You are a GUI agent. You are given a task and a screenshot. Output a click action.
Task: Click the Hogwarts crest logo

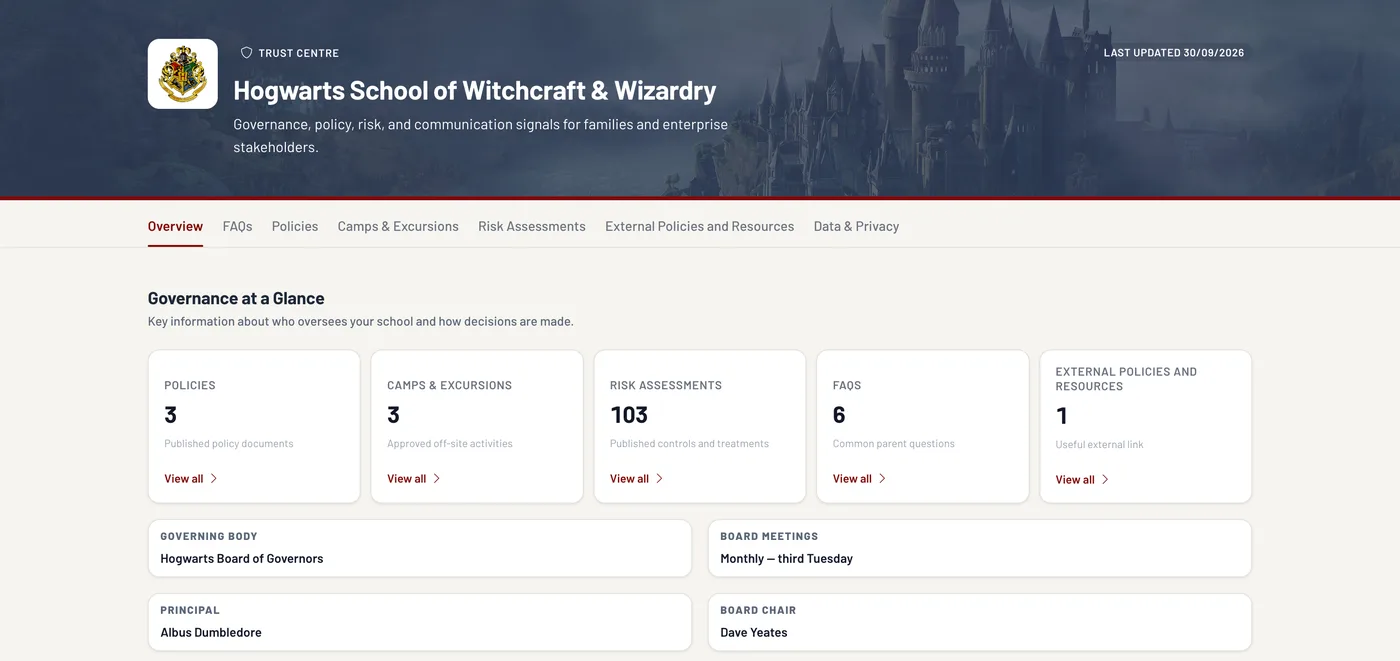coord(183,74)
